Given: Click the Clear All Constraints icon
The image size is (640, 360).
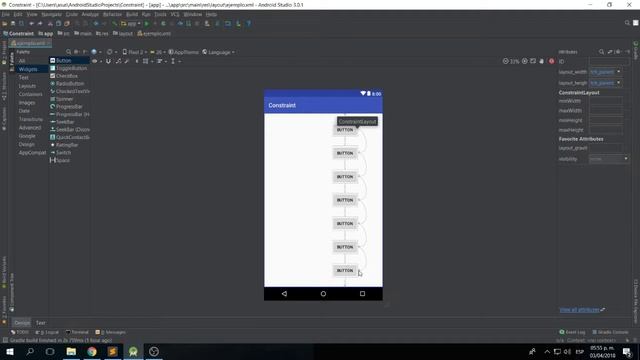Looking at the screenshot, I should 118,61.
